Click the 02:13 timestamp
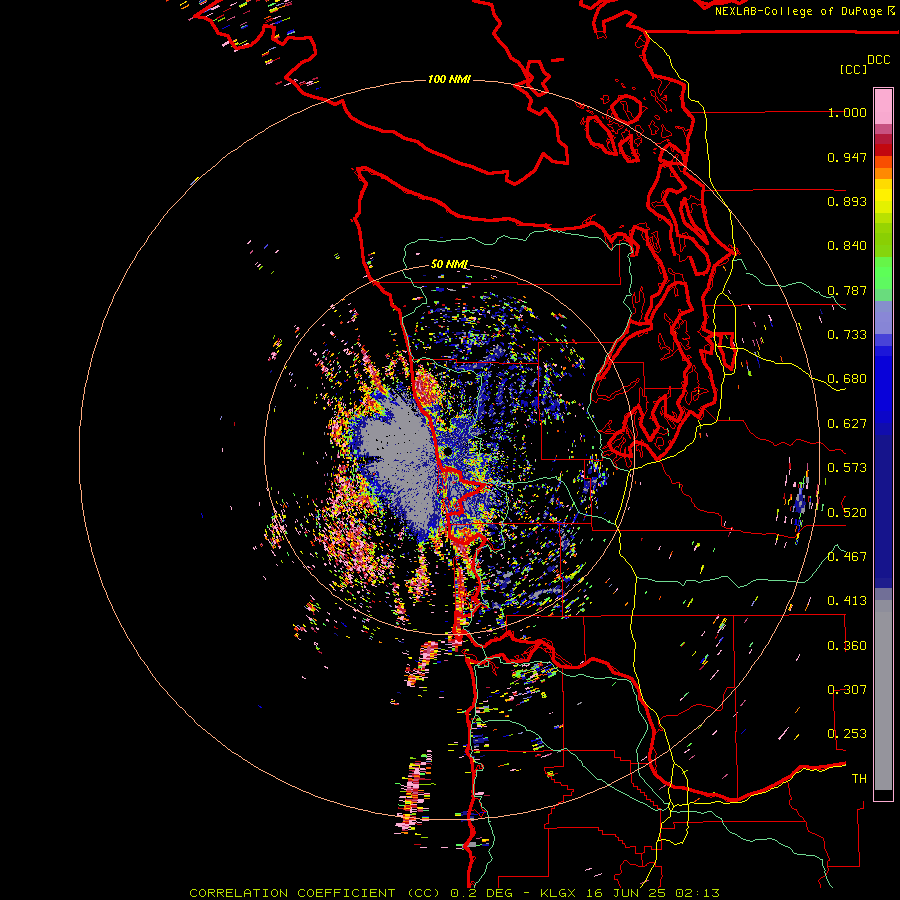This screenshot has height=900, width=900. [x=698, y=893]
